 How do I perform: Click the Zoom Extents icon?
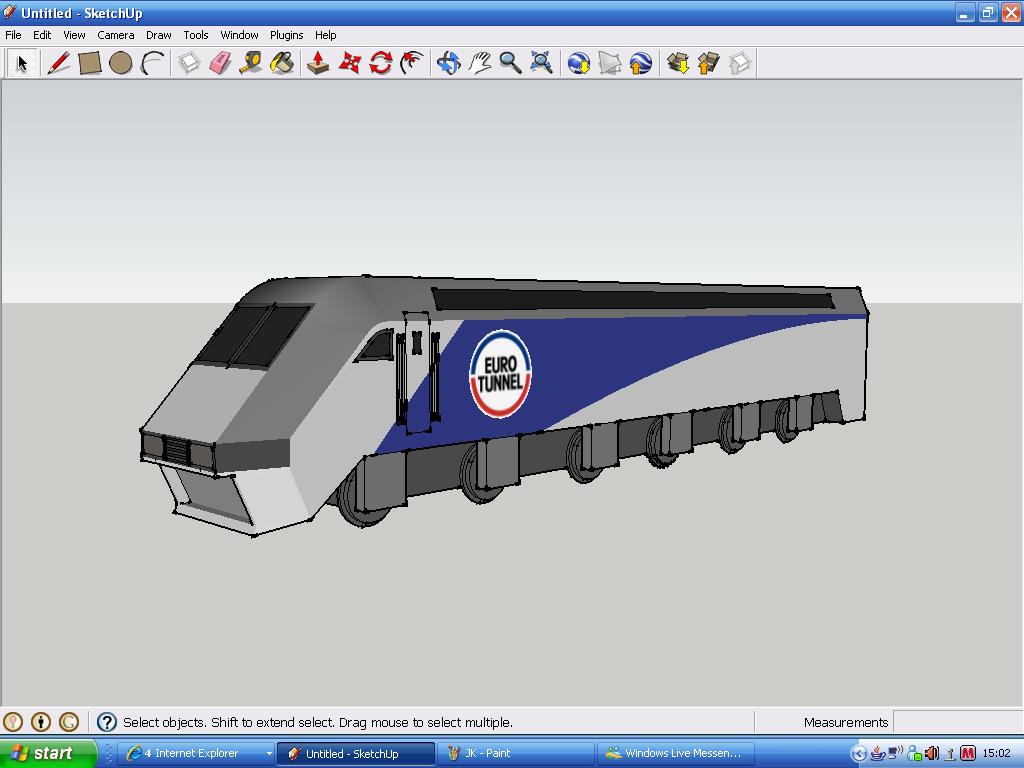[541, 63]
